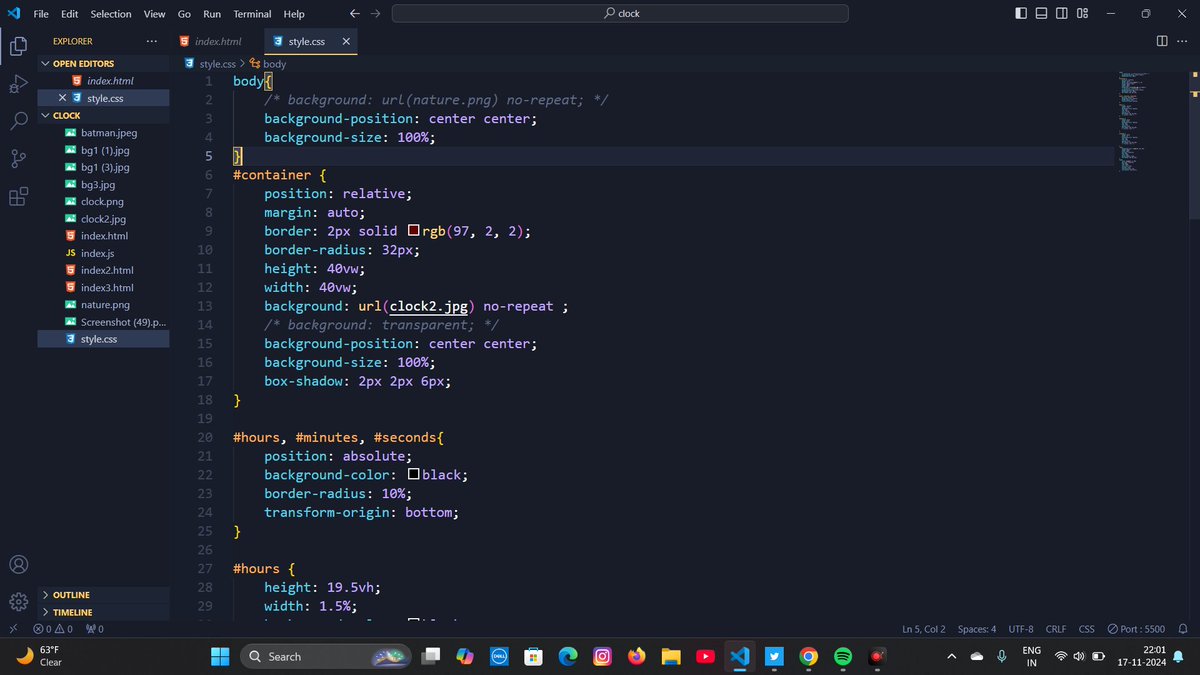Open Run and Debug view
This screenshot has height=675, width=1200.
(x=18, y=84)
